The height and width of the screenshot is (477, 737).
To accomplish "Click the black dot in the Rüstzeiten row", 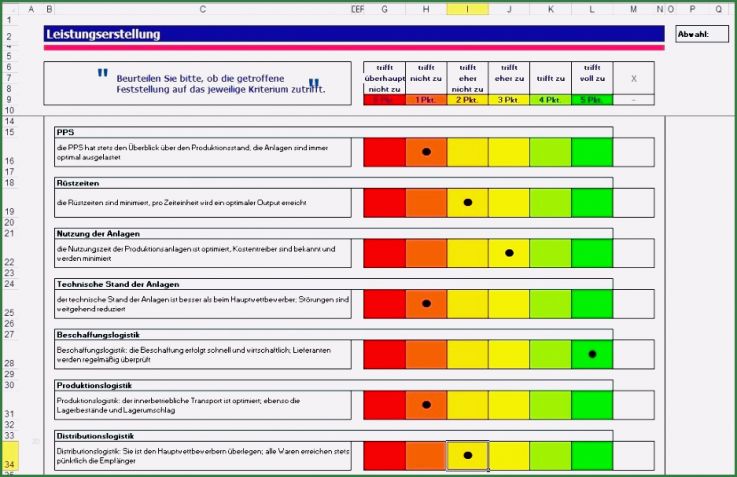I will 467,203.
